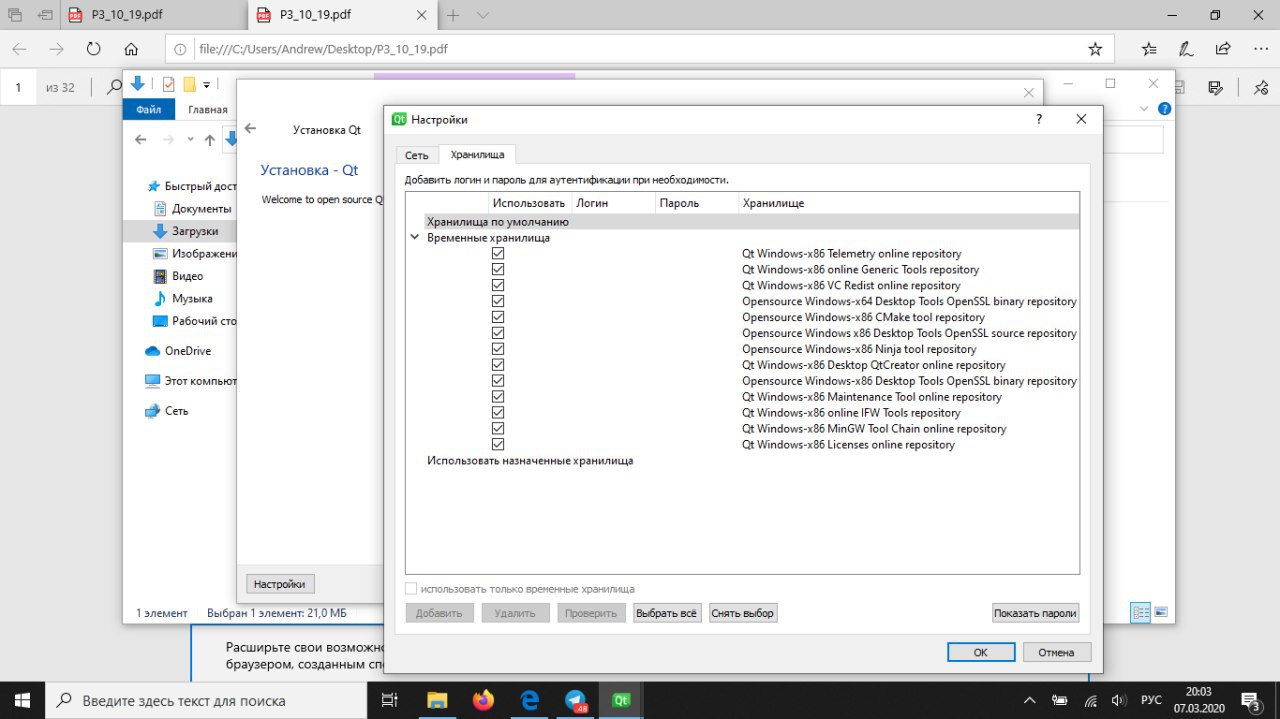The image size is (1280, 719).
Task: Switch to the first P3_10_19.pdf tab
Action: (129, 15)
